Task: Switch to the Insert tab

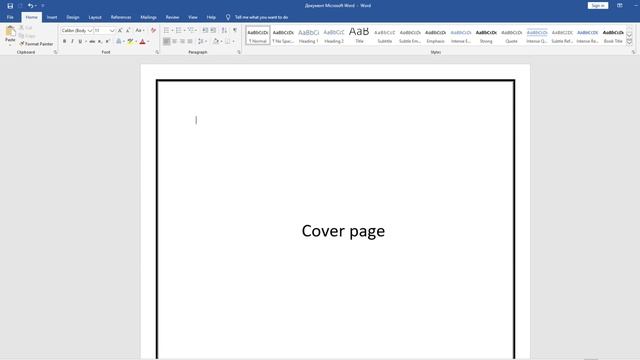Action: (x=52, y=17)
